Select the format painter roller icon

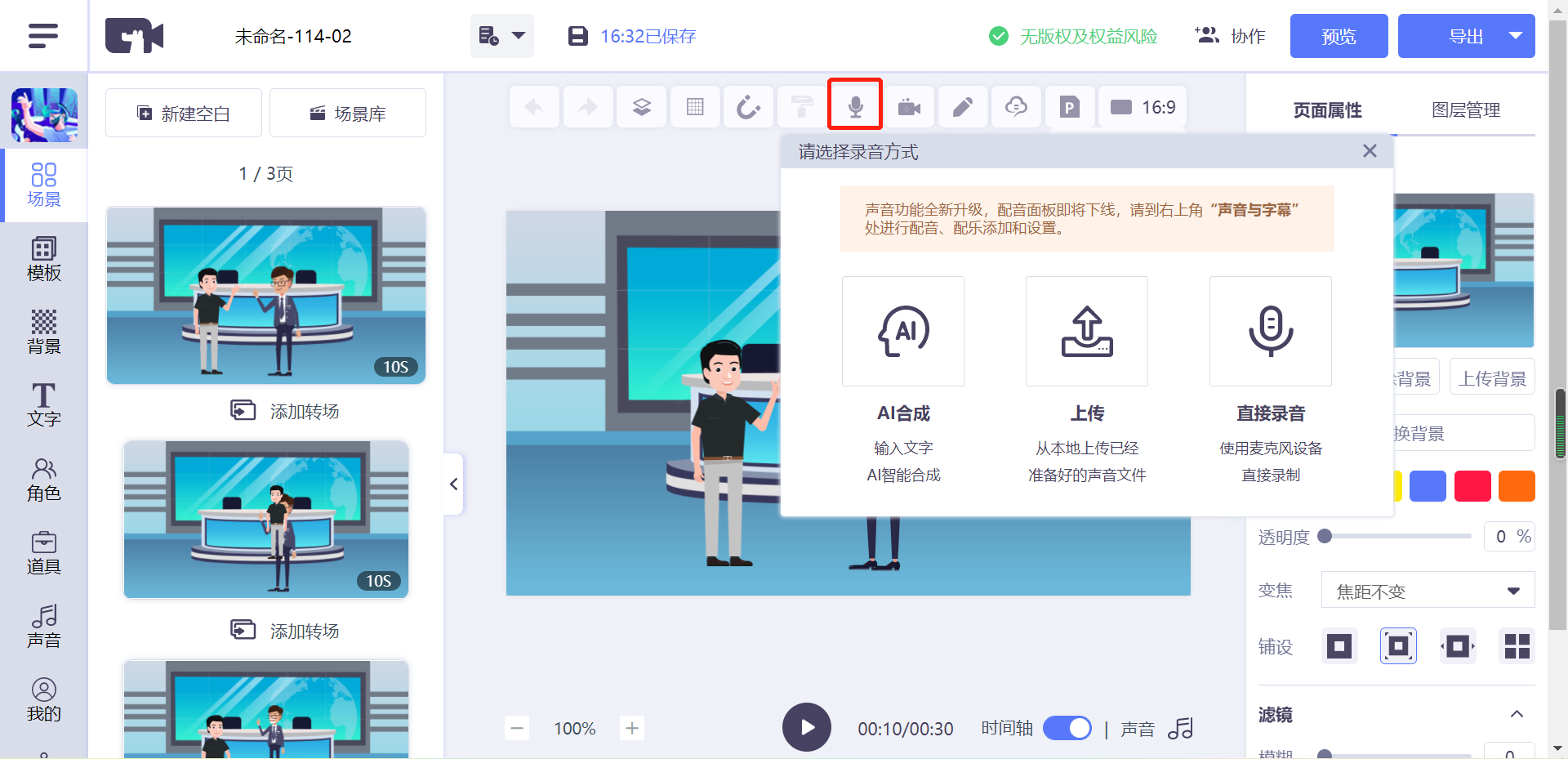click(802, 107)
